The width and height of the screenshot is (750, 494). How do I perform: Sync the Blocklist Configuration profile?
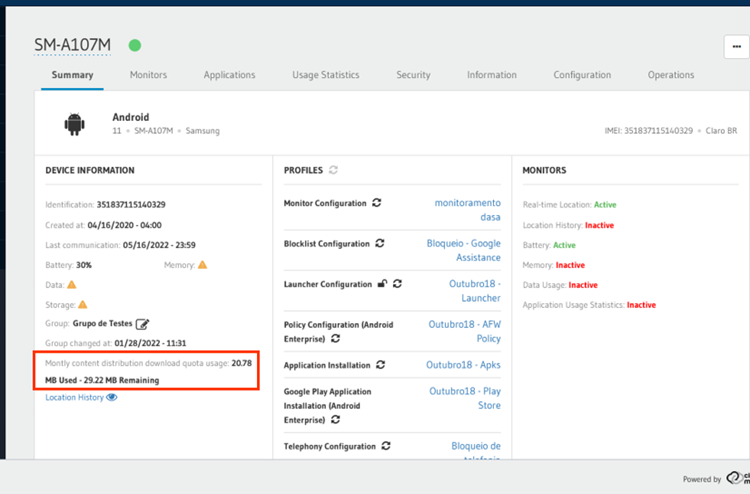(x=380, y=243)
